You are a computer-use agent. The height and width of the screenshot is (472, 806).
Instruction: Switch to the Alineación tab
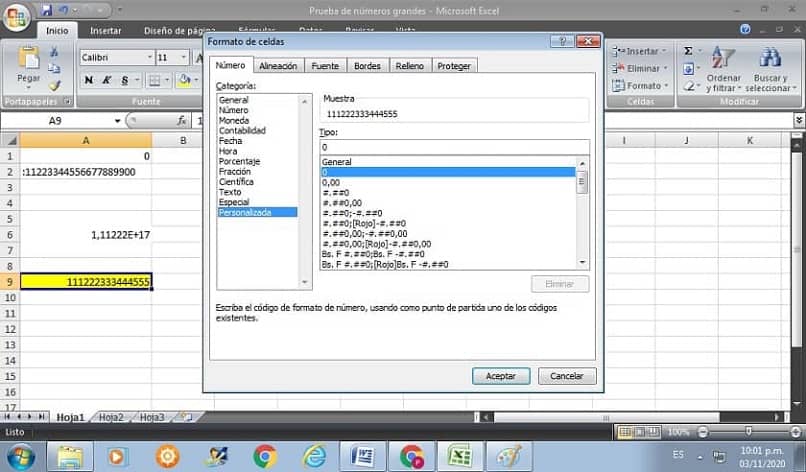point(278,66)
